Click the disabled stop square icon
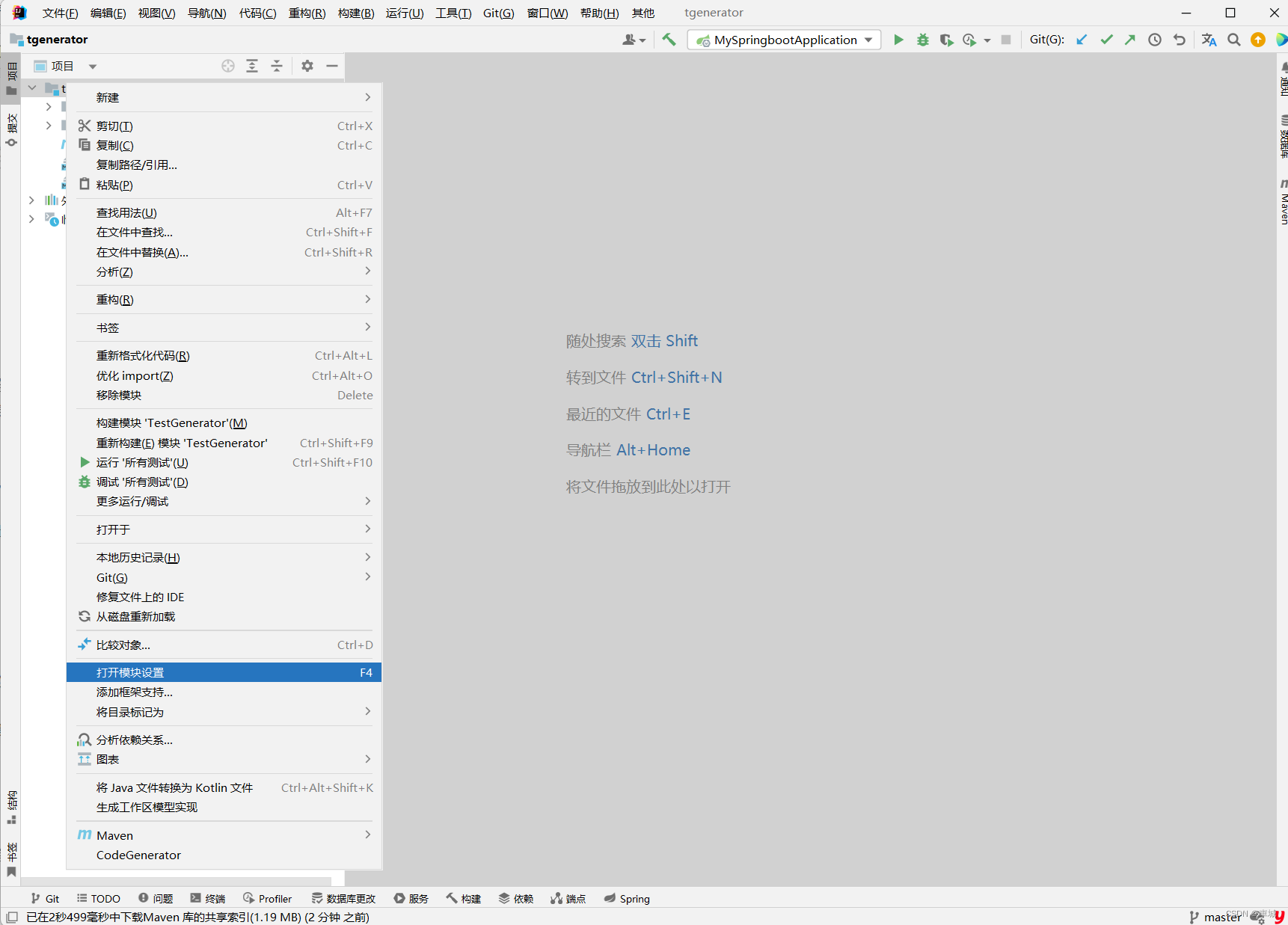 click(x=1006, y=40)
